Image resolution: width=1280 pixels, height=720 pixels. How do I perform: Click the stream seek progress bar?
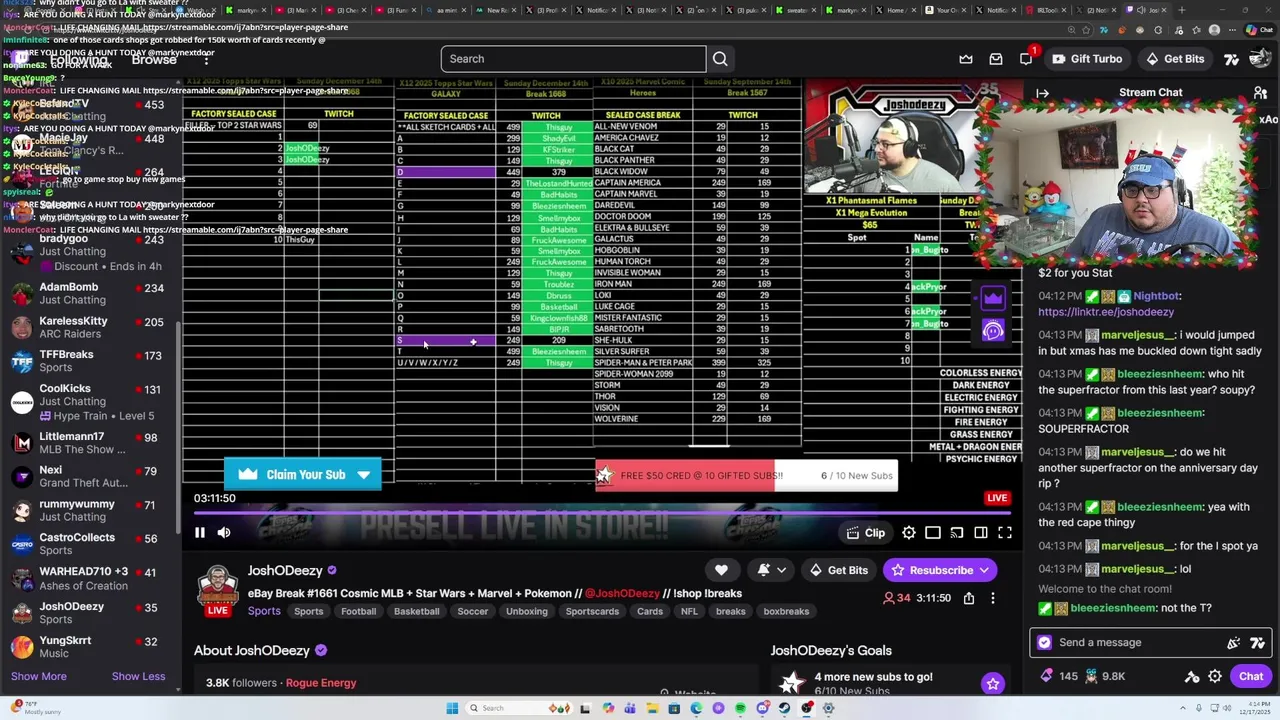click(x=603, y=511)
